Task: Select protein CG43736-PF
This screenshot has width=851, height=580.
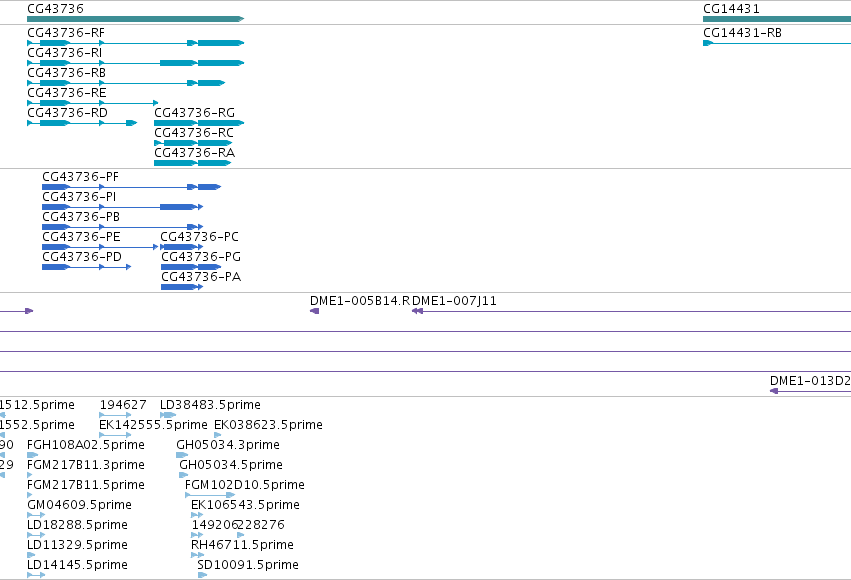Action: tap(131, 187)
